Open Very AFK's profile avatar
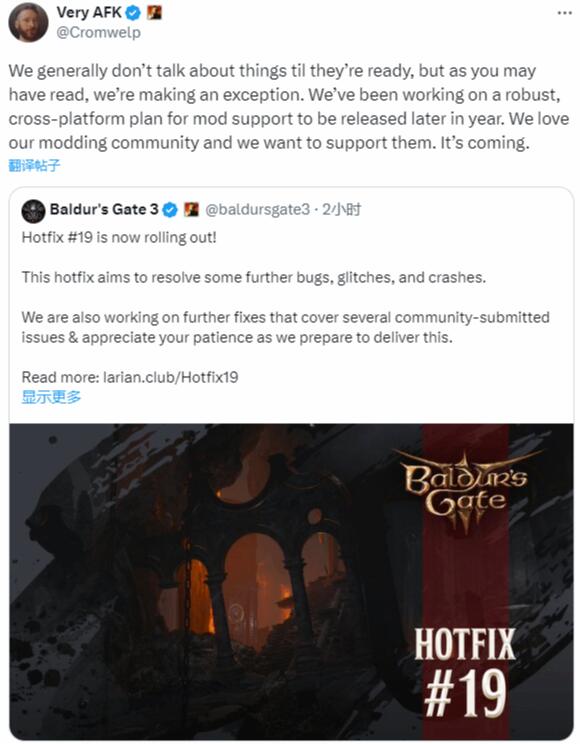Viewport: 580px width, 744px height. point(28,22)
